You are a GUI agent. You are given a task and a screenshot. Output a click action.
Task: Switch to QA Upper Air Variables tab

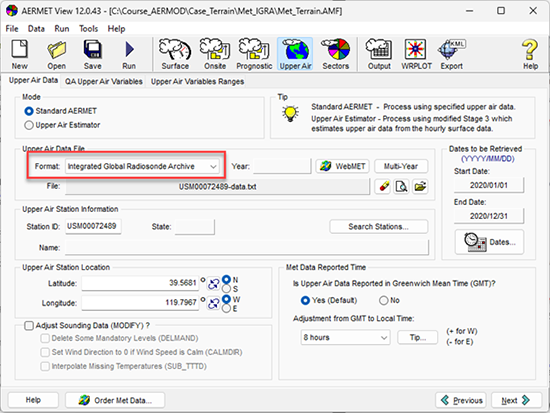click(104, 81)
